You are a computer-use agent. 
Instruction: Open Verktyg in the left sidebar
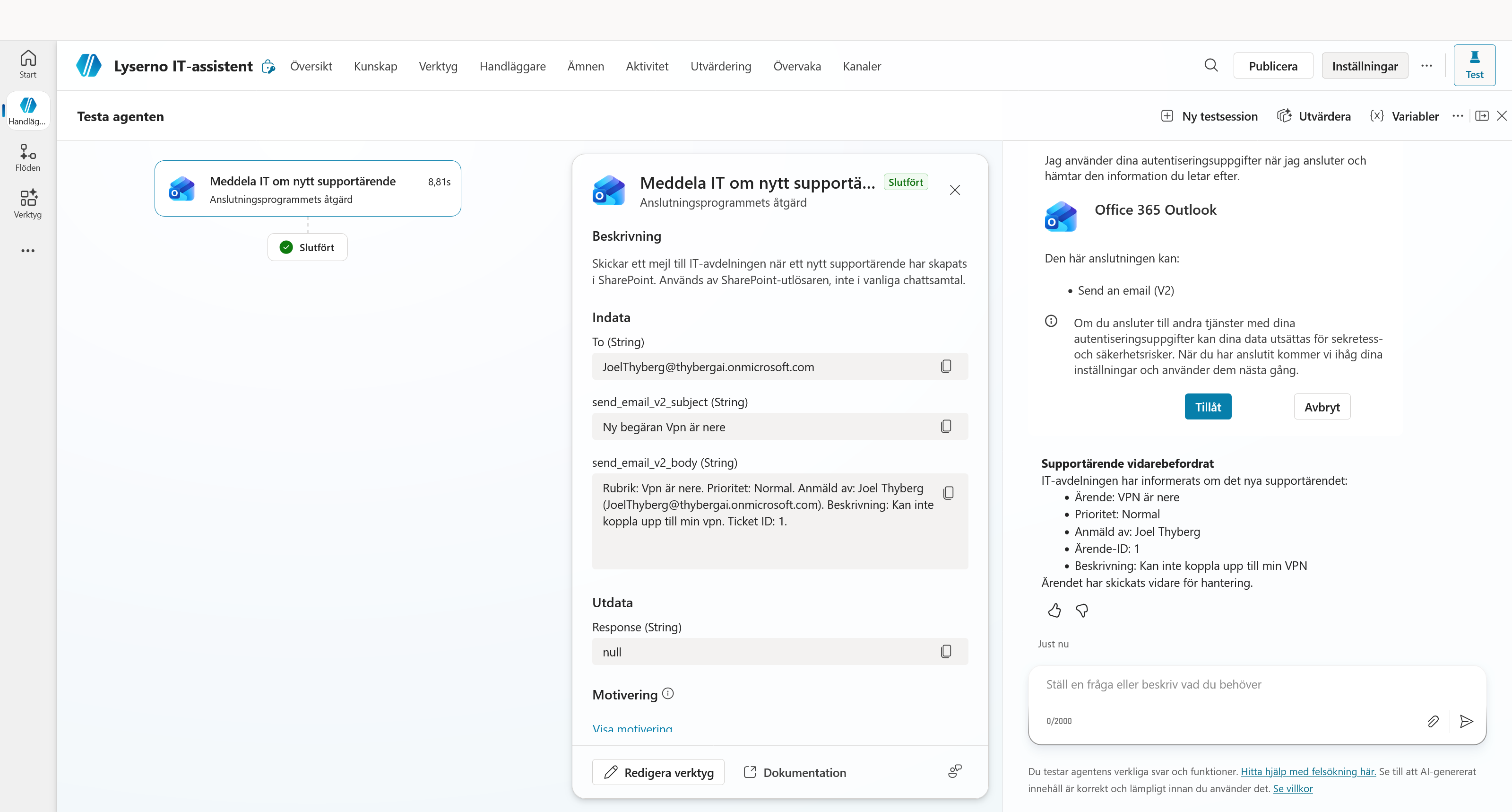click(x=27, y=204)
